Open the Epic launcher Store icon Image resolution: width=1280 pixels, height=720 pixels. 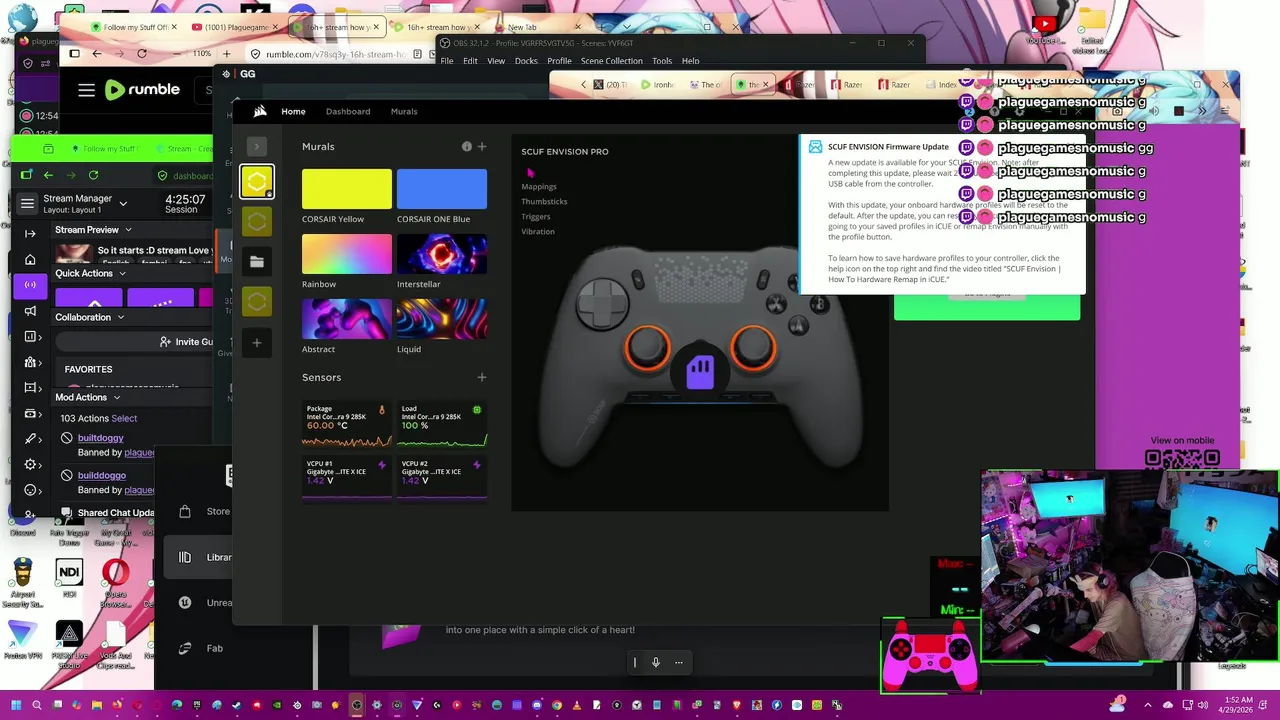[185, 511]
